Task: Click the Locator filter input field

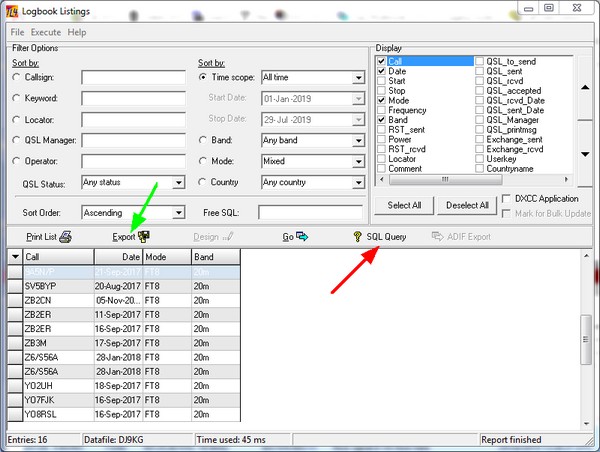Action: pyautogui.click(x=134, y=120)
